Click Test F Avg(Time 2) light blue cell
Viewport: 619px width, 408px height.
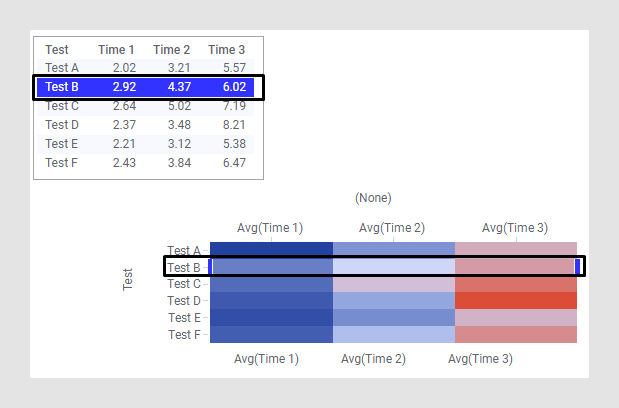tap(393, 334)
